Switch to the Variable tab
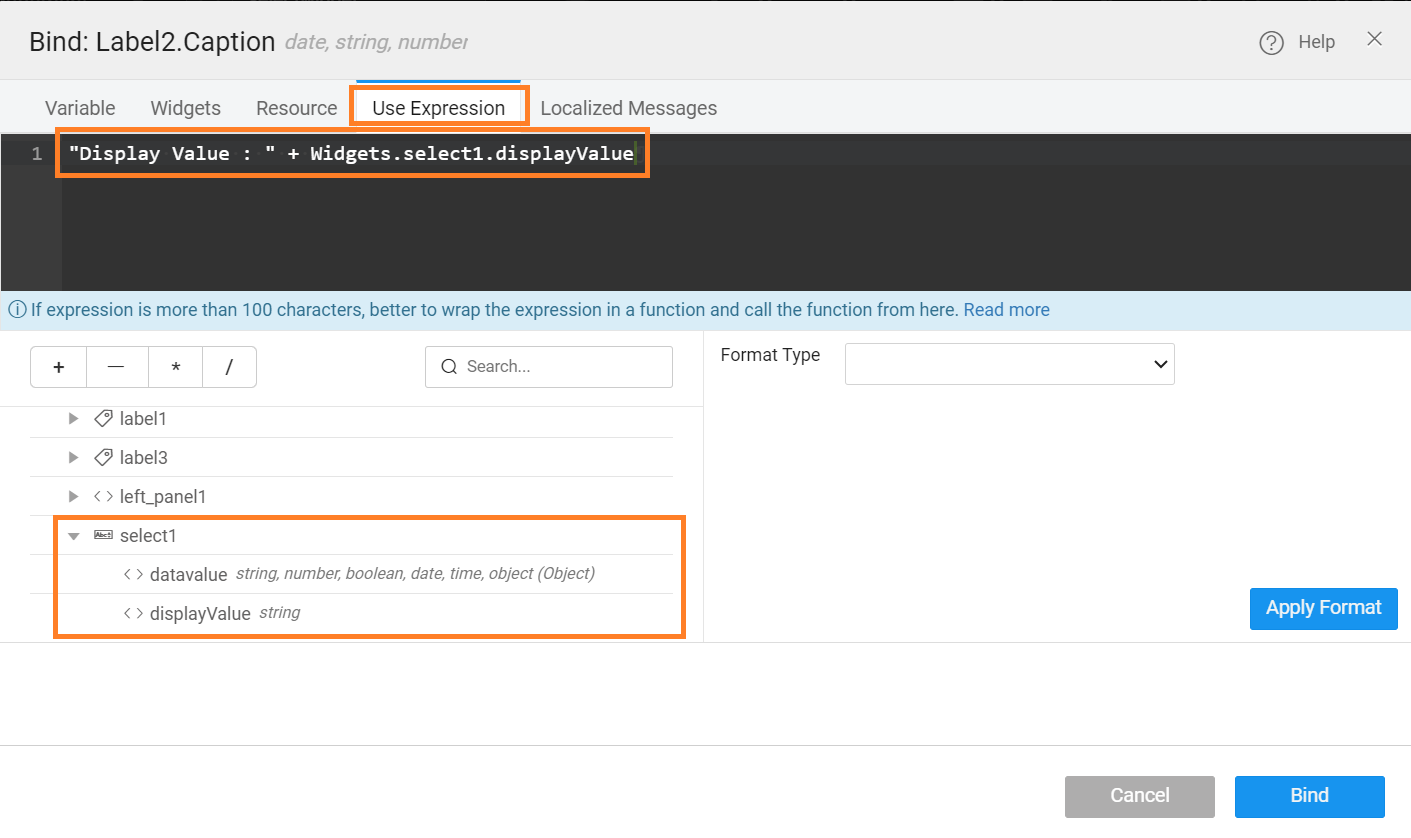1411x838 pixels. click(x=79, y=107)
